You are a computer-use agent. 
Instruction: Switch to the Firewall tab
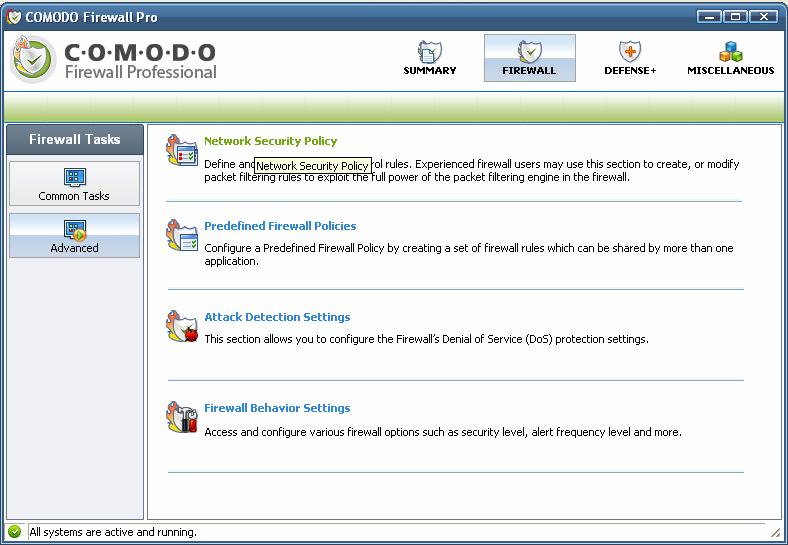pos(529,58)
